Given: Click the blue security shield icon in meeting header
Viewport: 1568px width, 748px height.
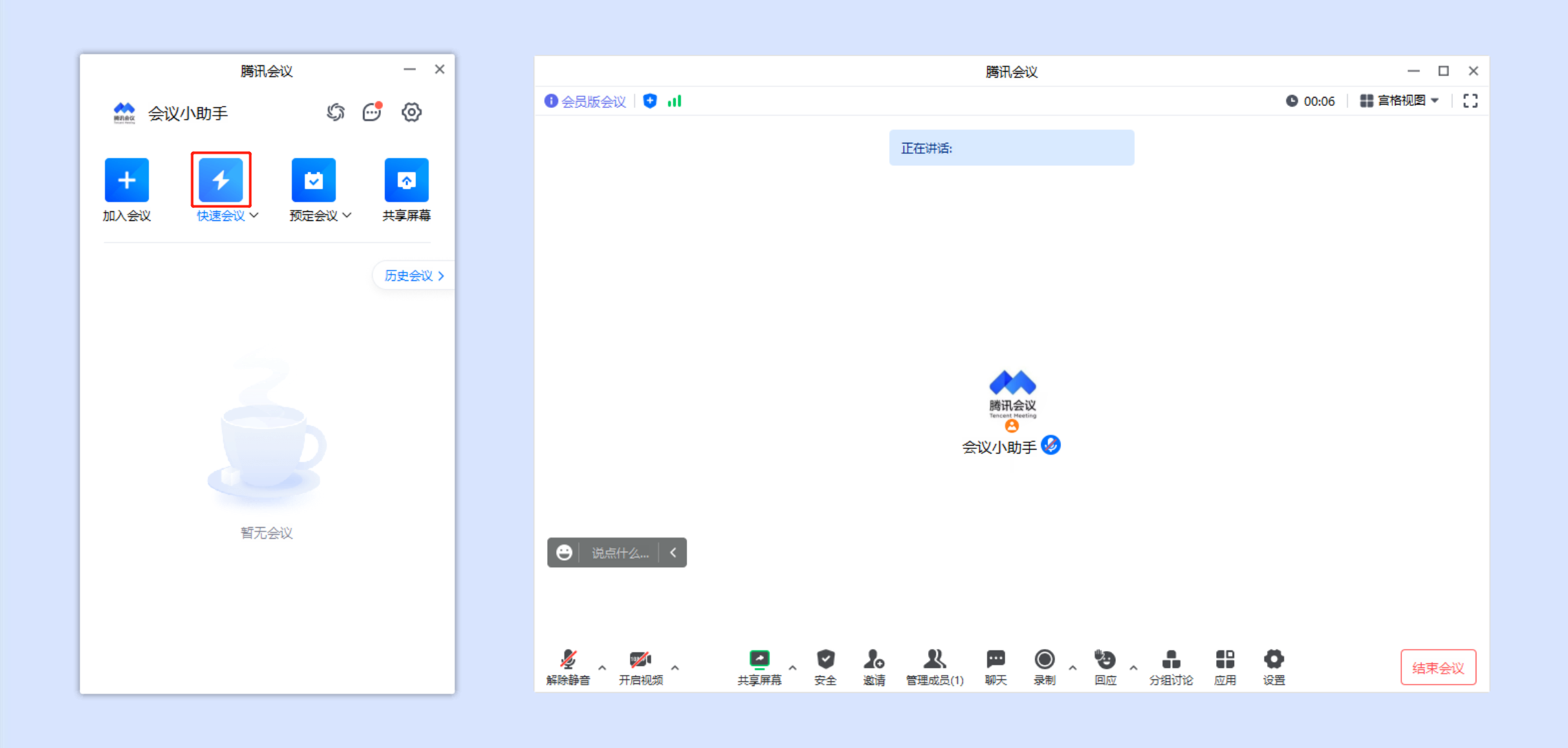Looking at the screenshot, I should [650, 101].
